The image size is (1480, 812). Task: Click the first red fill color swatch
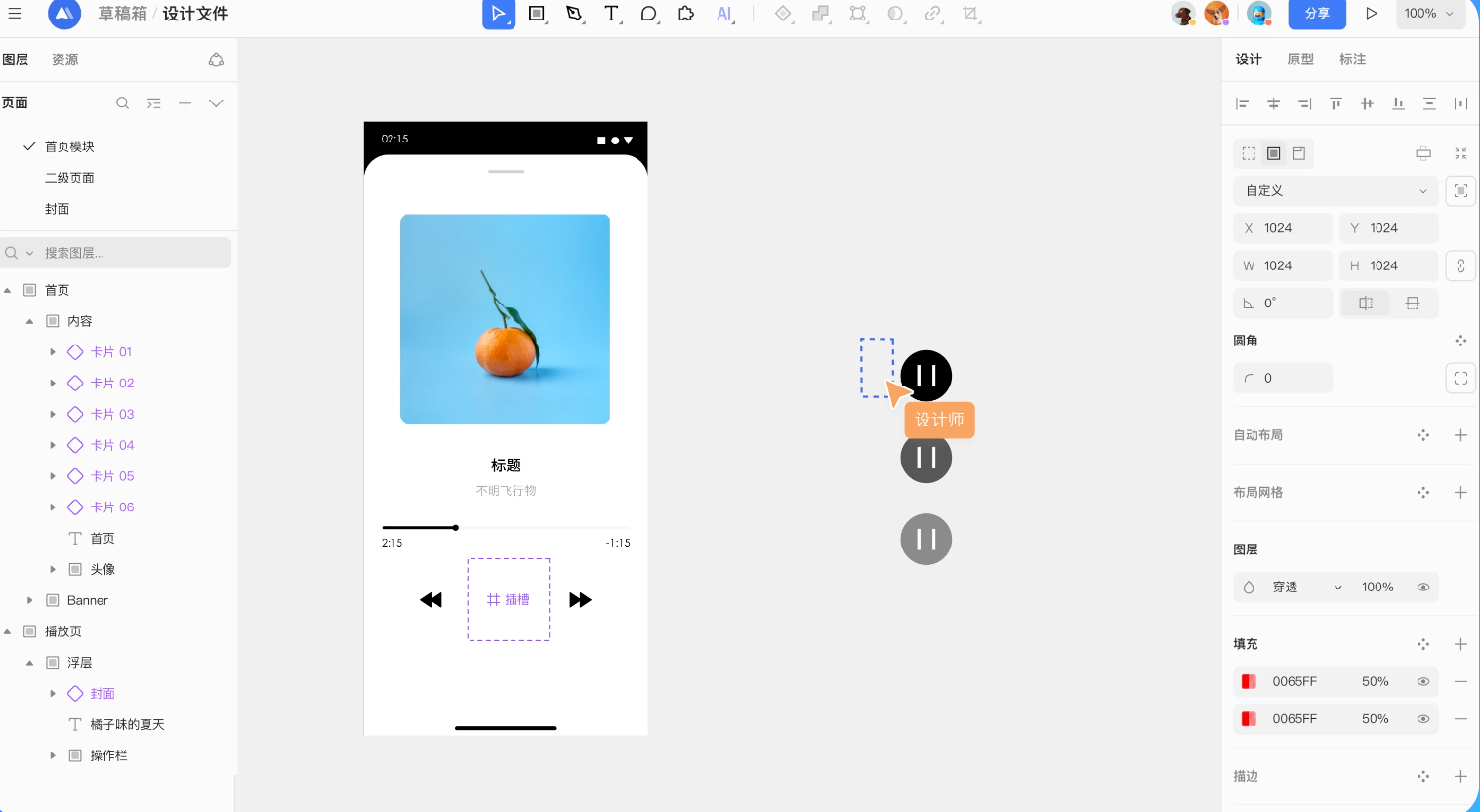click(x=1249, y=682)
